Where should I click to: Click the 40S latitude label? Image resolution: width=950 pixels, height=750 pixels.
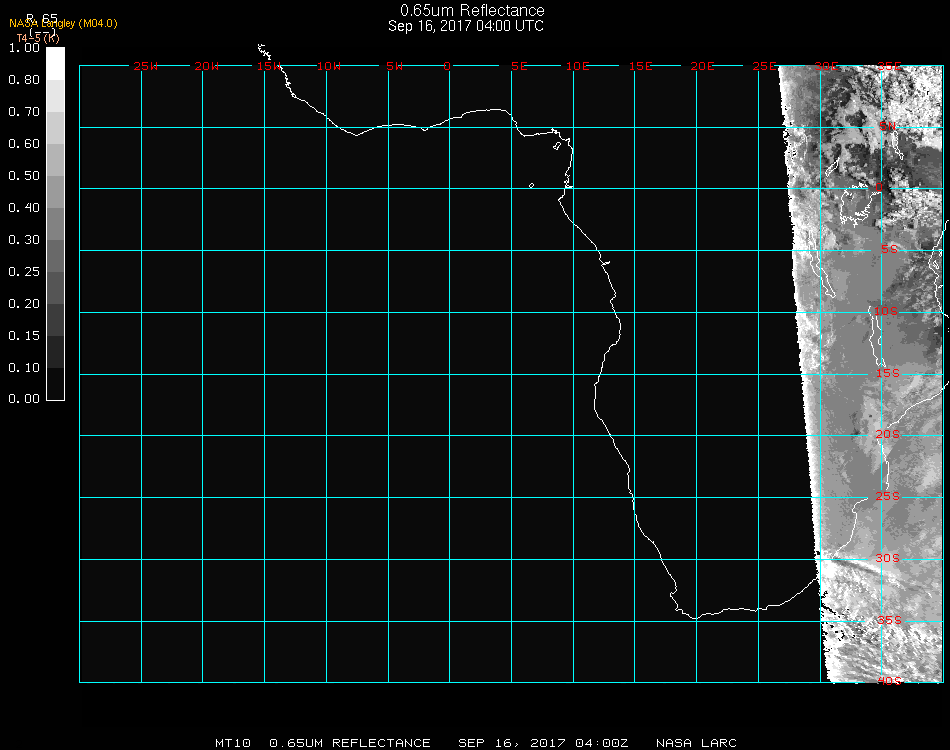coord(888,681)
